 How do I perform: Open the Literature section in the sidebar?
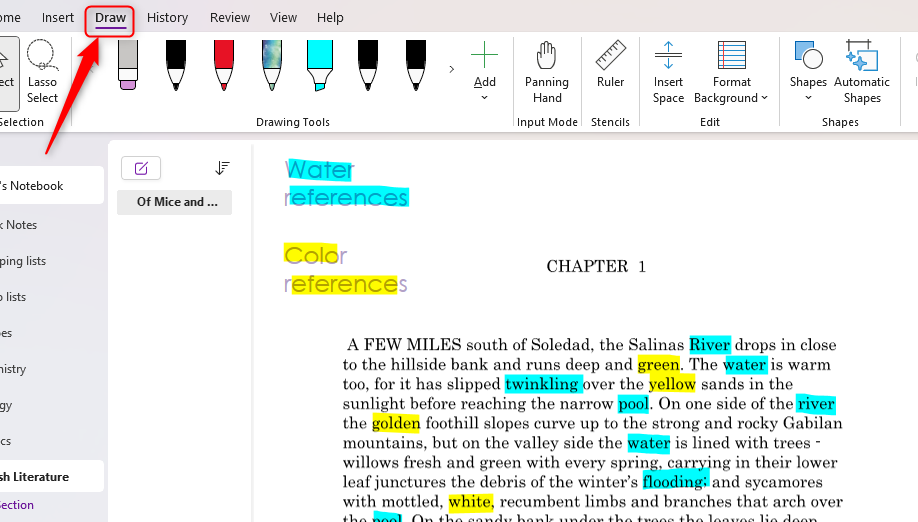pyautogui.click(x=50, y=476)
